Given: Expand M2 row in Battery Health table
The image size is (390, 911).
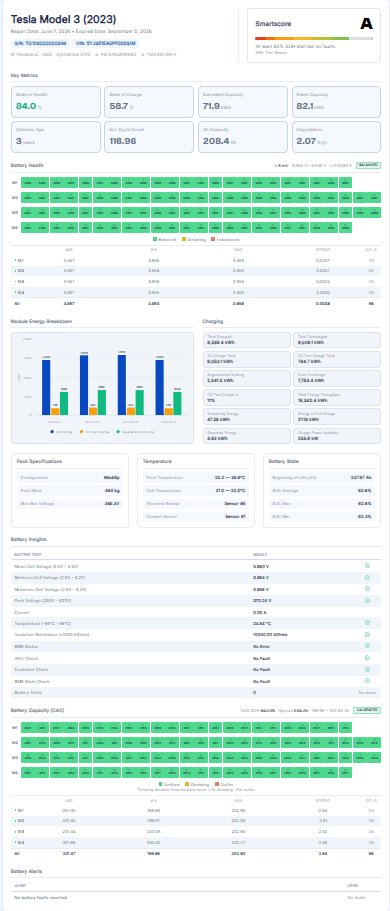Looking at the screenshot, I should [x=15, y=271].
